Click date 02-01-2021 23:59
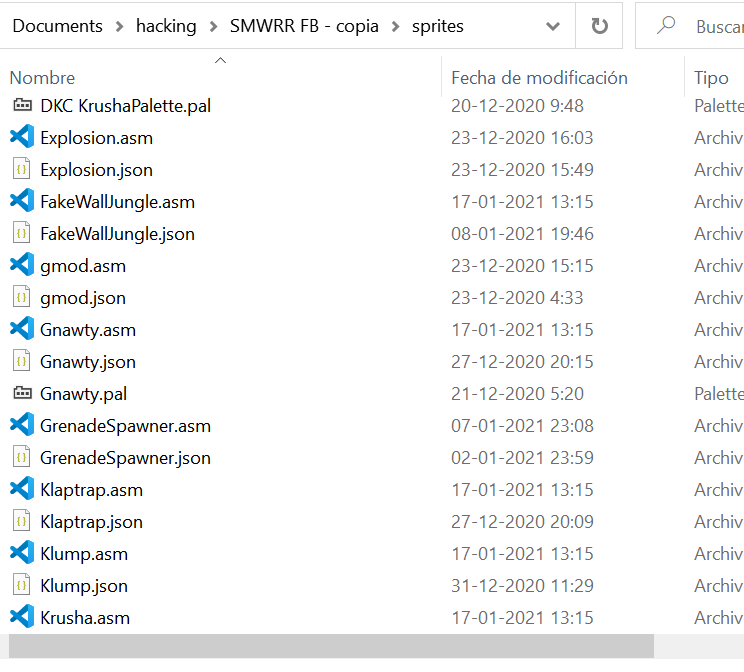744x672 pixels. tap(522, 458)
